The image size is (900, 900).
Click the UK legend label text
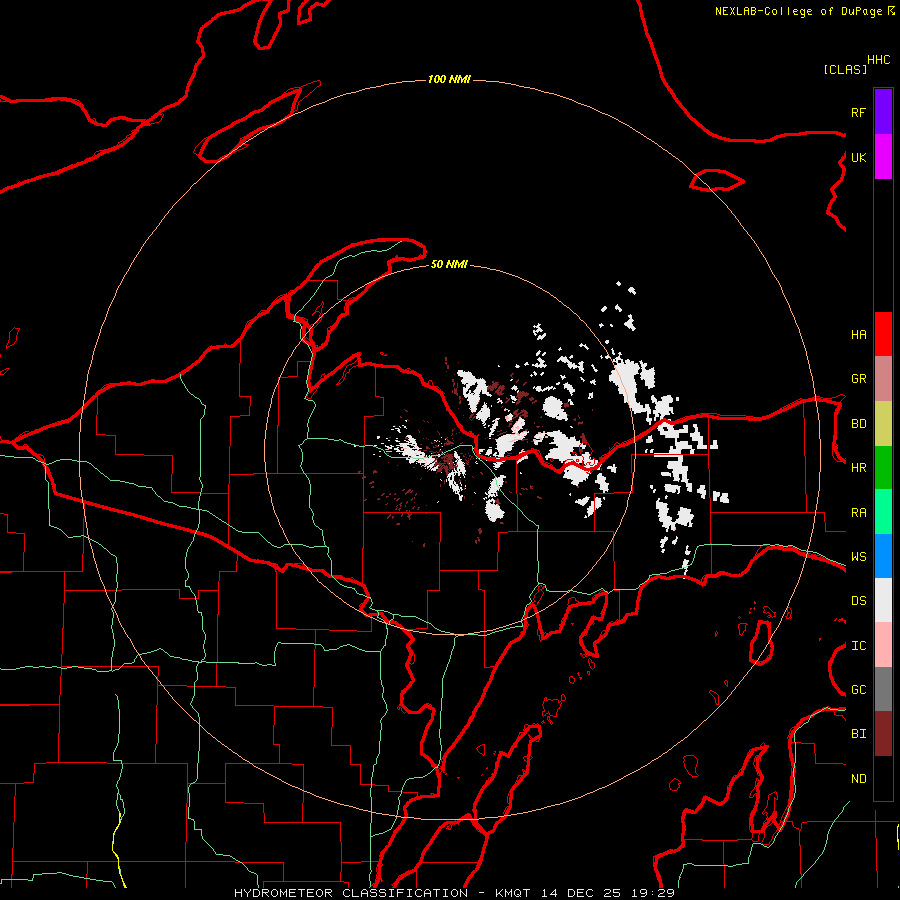point(858,157)
